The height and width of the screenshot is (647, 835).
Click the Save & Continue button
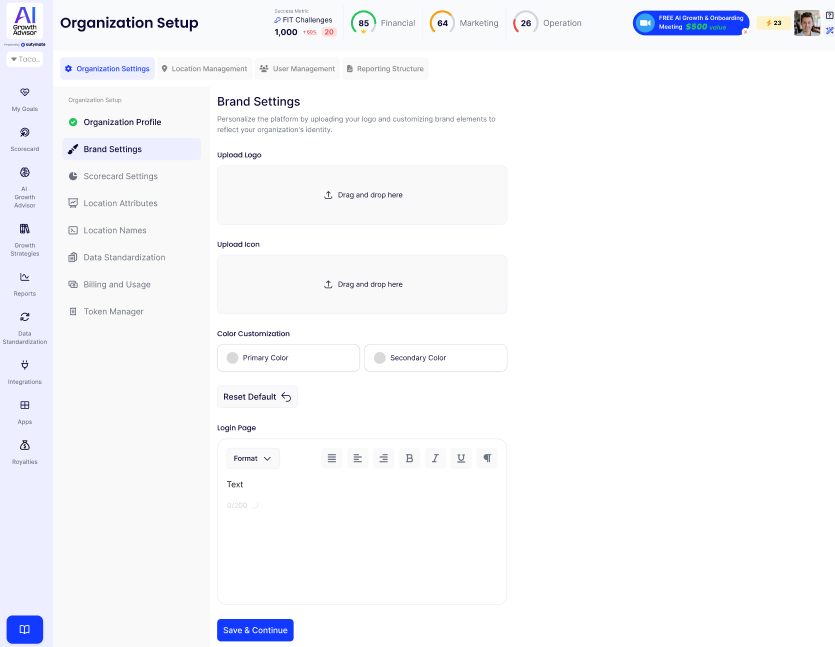point(255,630)
